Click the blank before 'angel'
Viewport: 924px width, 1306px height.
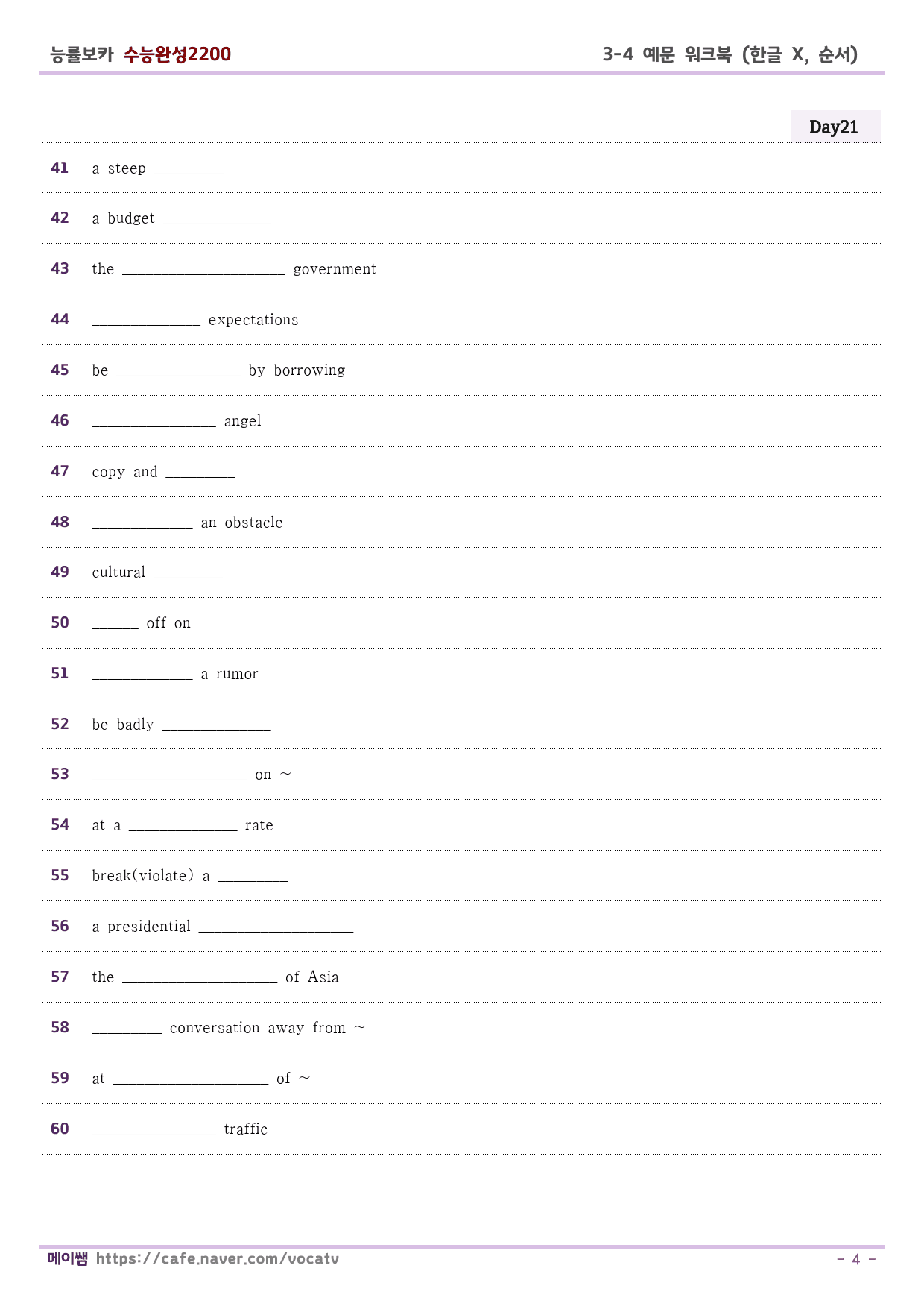tap(154, 422)
